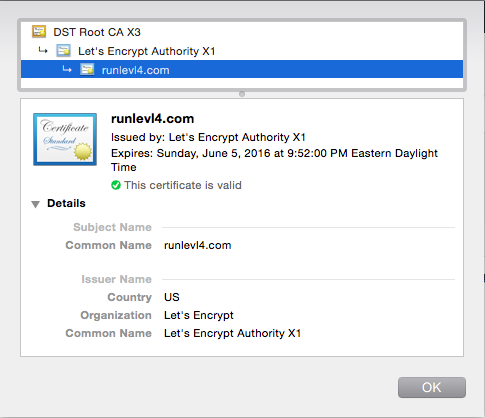
Task: Click OK to dismiss the certificate dialog
Action: (432, 387)
